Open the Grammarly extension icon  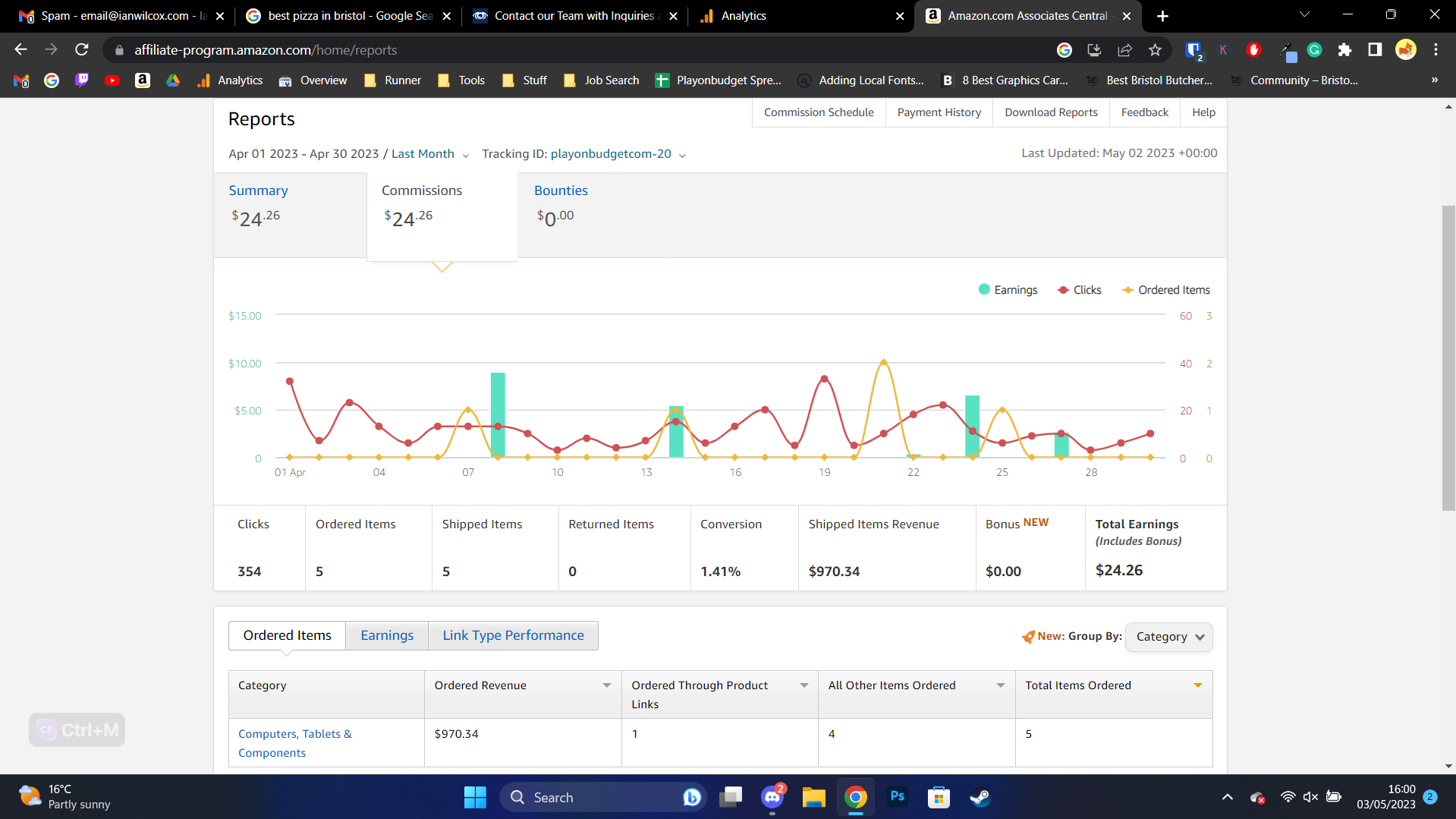[x=1314, y=50]
